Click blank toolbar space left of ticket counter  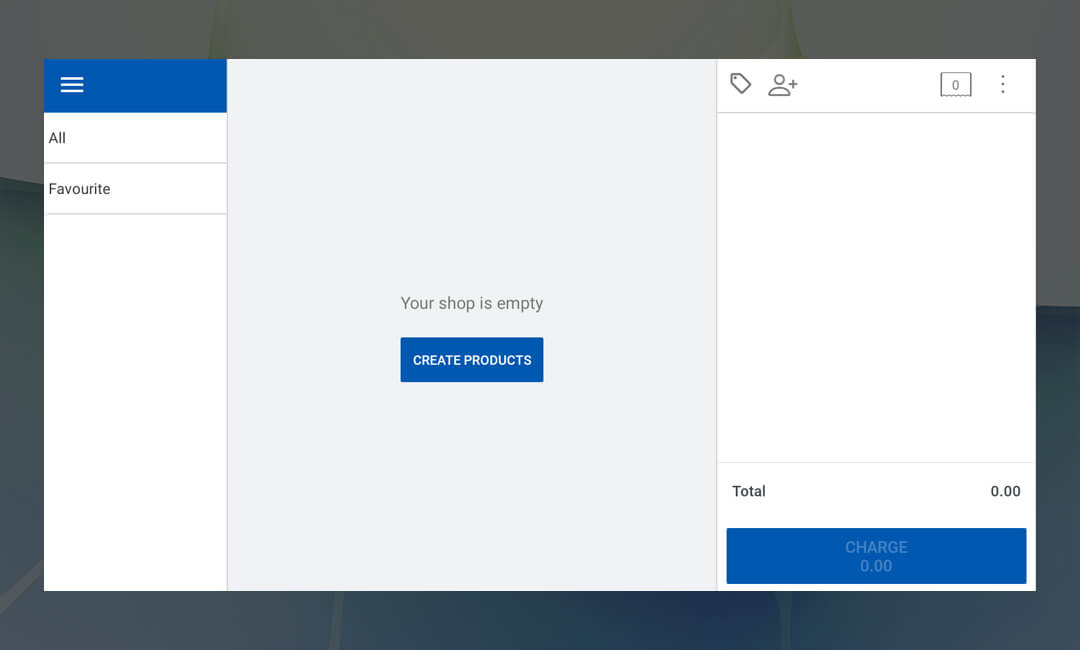pos(868,85)
